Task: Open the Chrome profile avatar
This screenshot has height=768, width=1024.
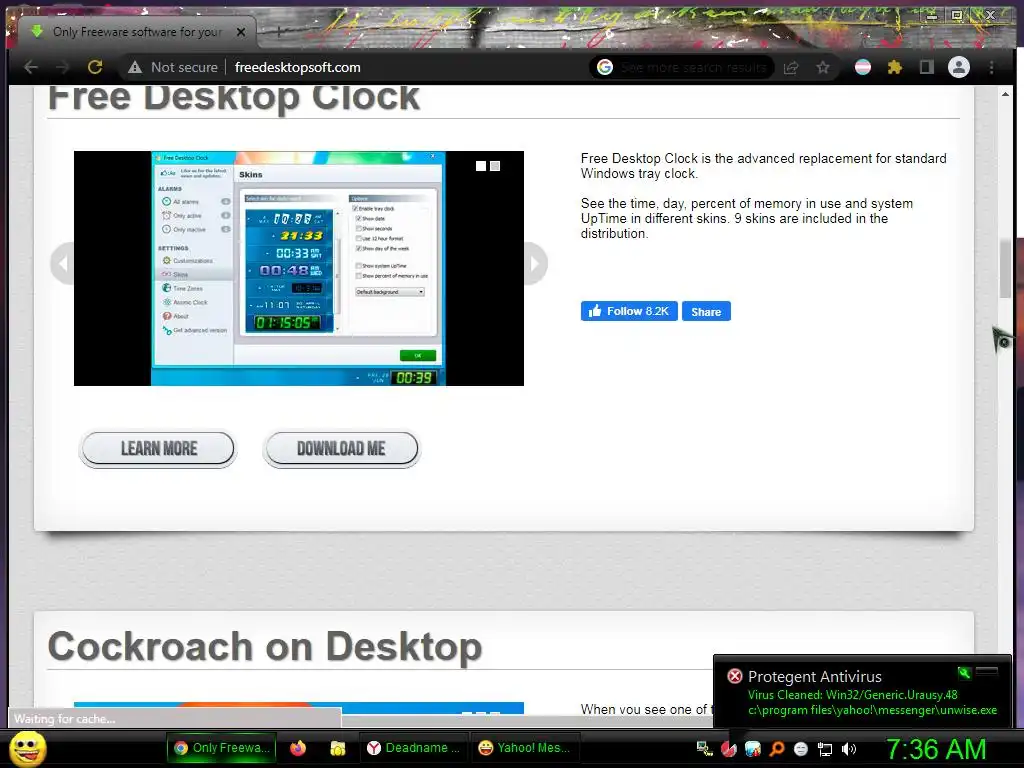Action: click(x=959, y=67)
